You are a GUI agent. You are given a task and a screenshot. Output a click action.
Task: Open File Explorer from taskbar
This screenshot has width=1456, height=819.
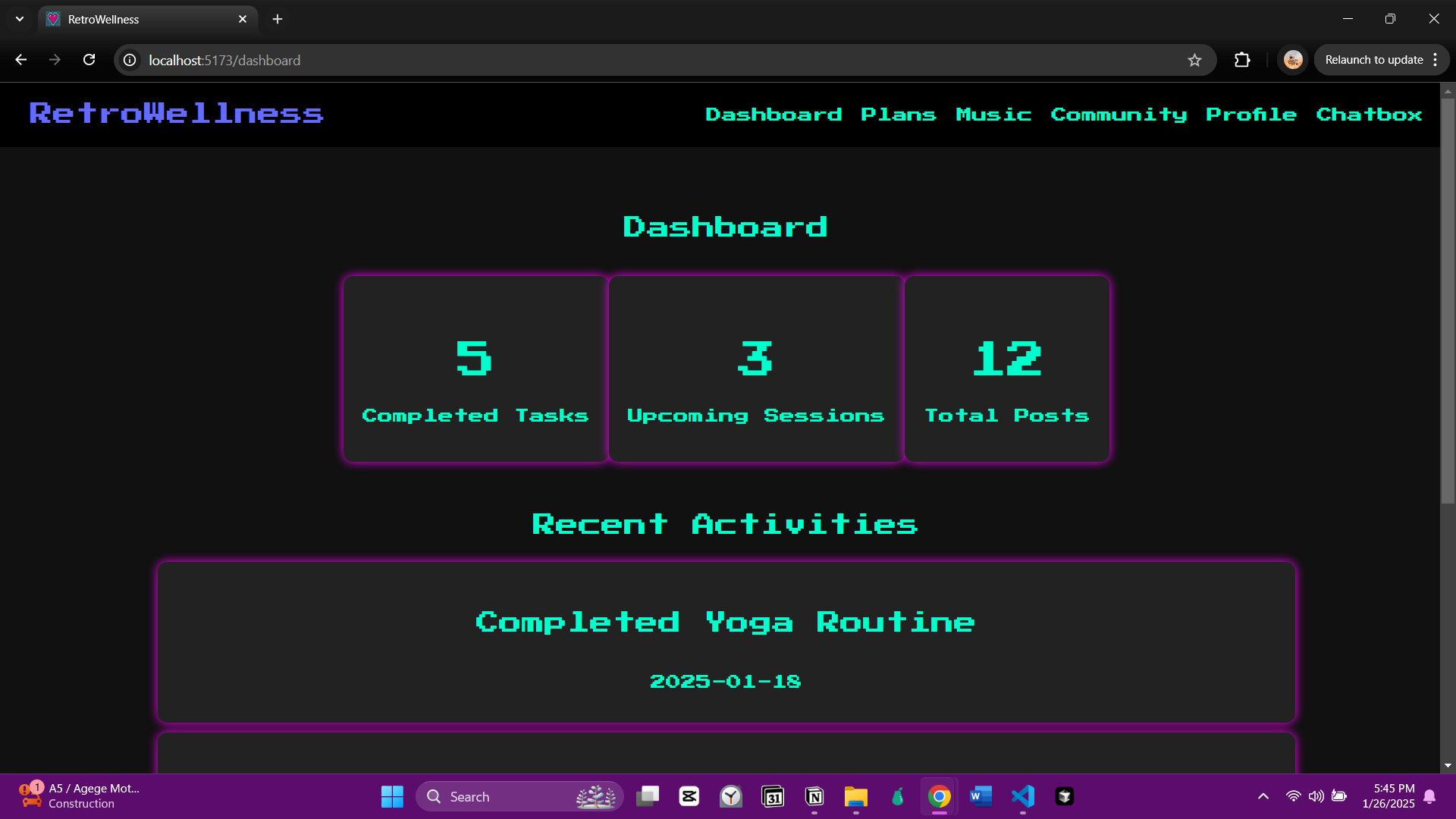tap(855, 796)
